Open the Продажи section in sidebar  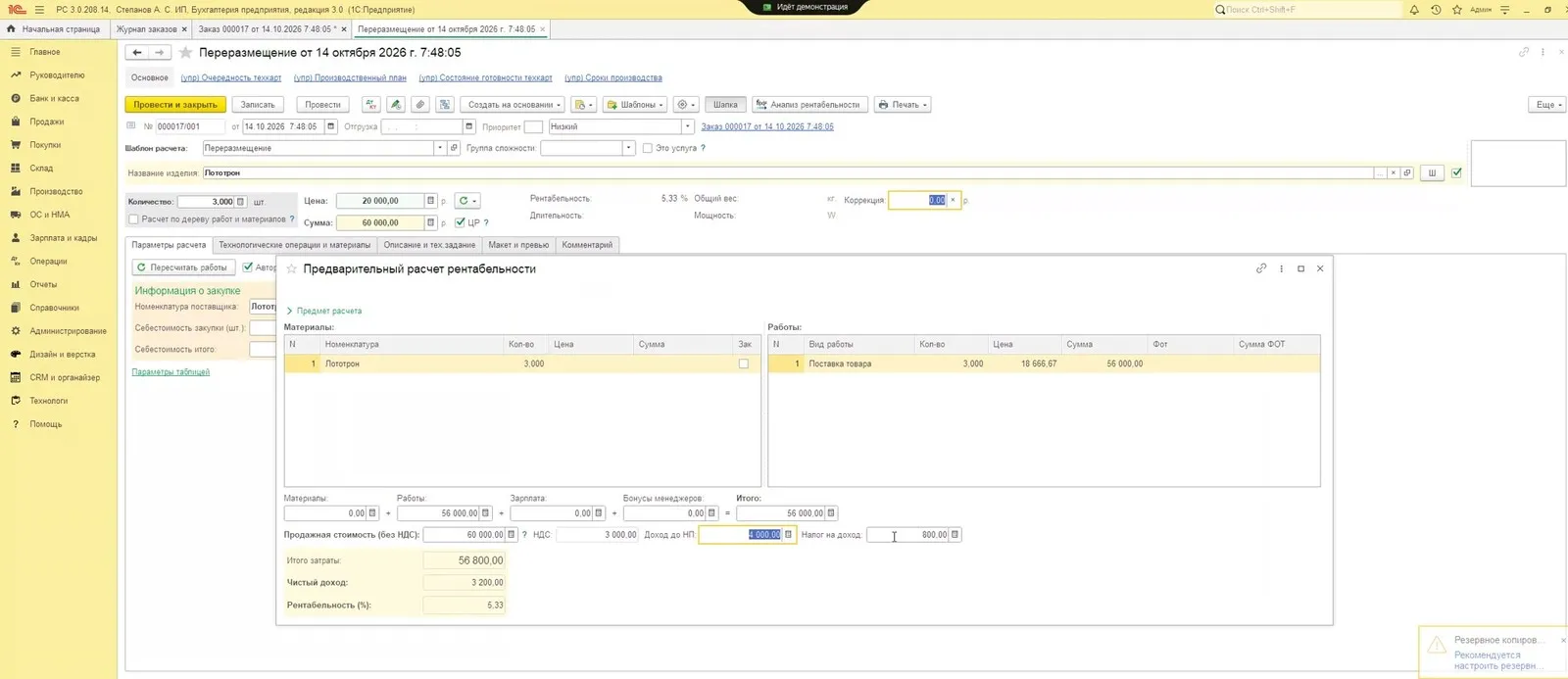46,121
